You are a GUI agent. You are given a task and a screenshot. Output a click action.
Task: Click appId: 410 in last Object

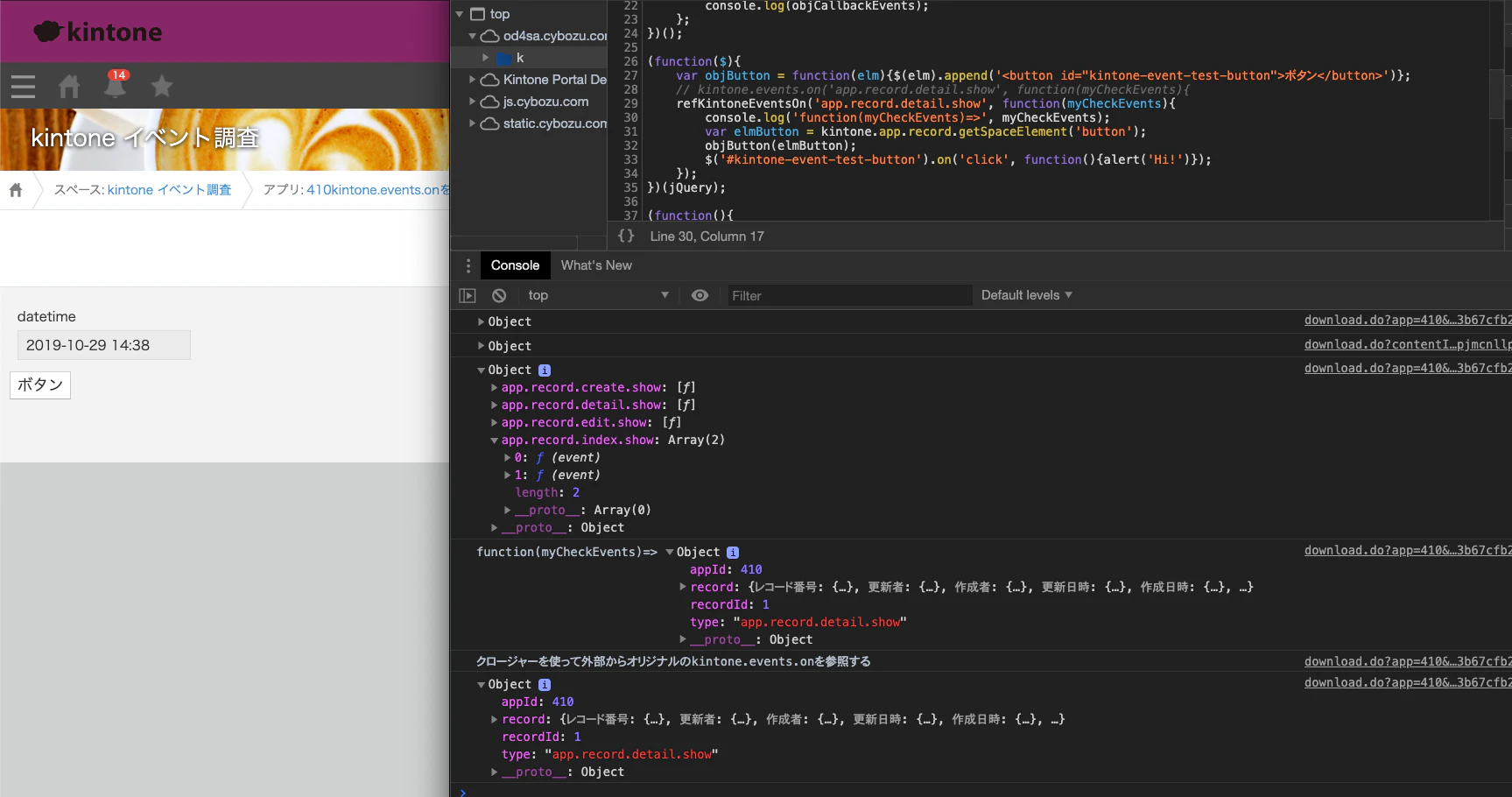[538, 702]
